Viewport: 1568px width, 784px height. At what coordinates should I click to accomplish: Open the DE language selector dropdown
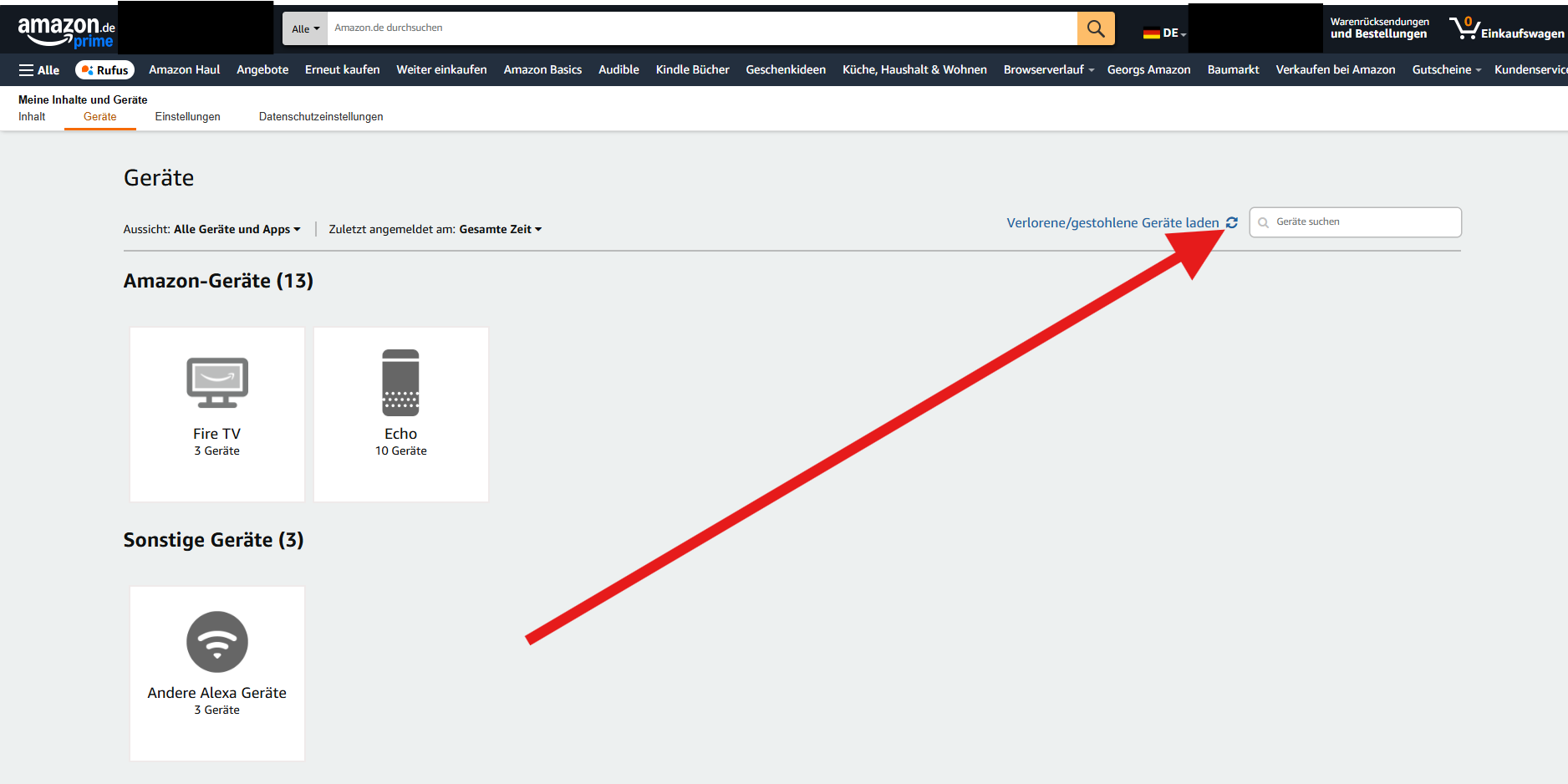point(1164,33)
